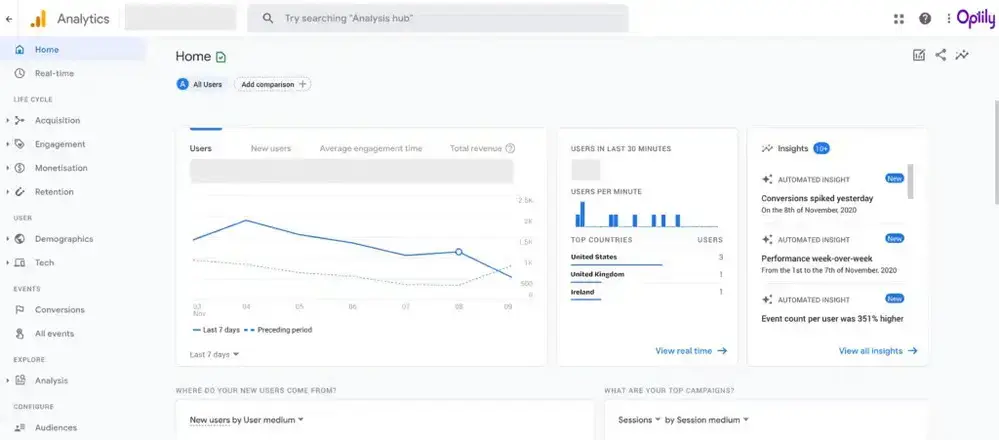Click the Preceding period legend entry
The width and height of the screenshot is (999, 440).
click(x=277, y=330)
